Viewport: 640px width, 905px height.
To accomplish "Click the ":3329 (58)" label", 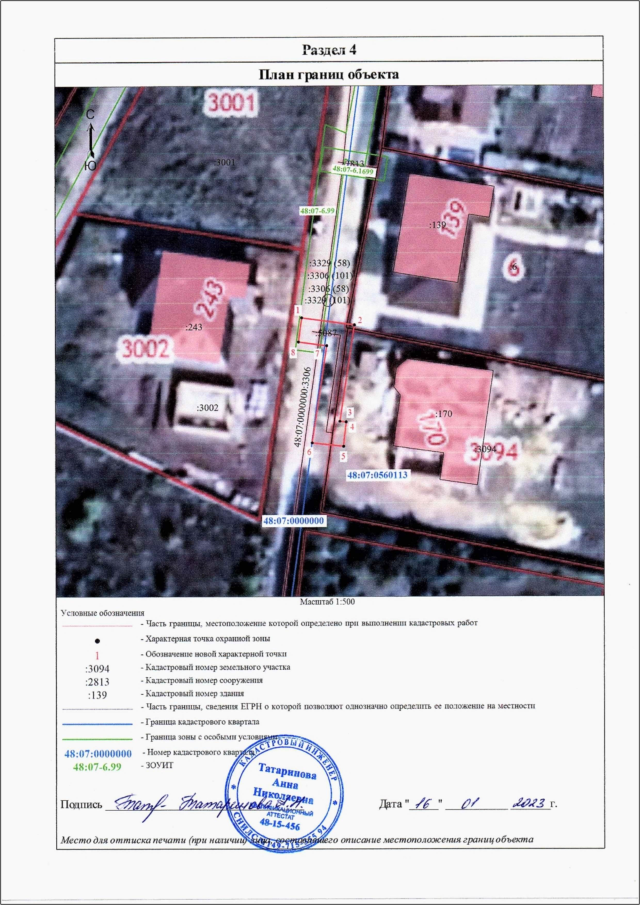I will pos(329,263).
